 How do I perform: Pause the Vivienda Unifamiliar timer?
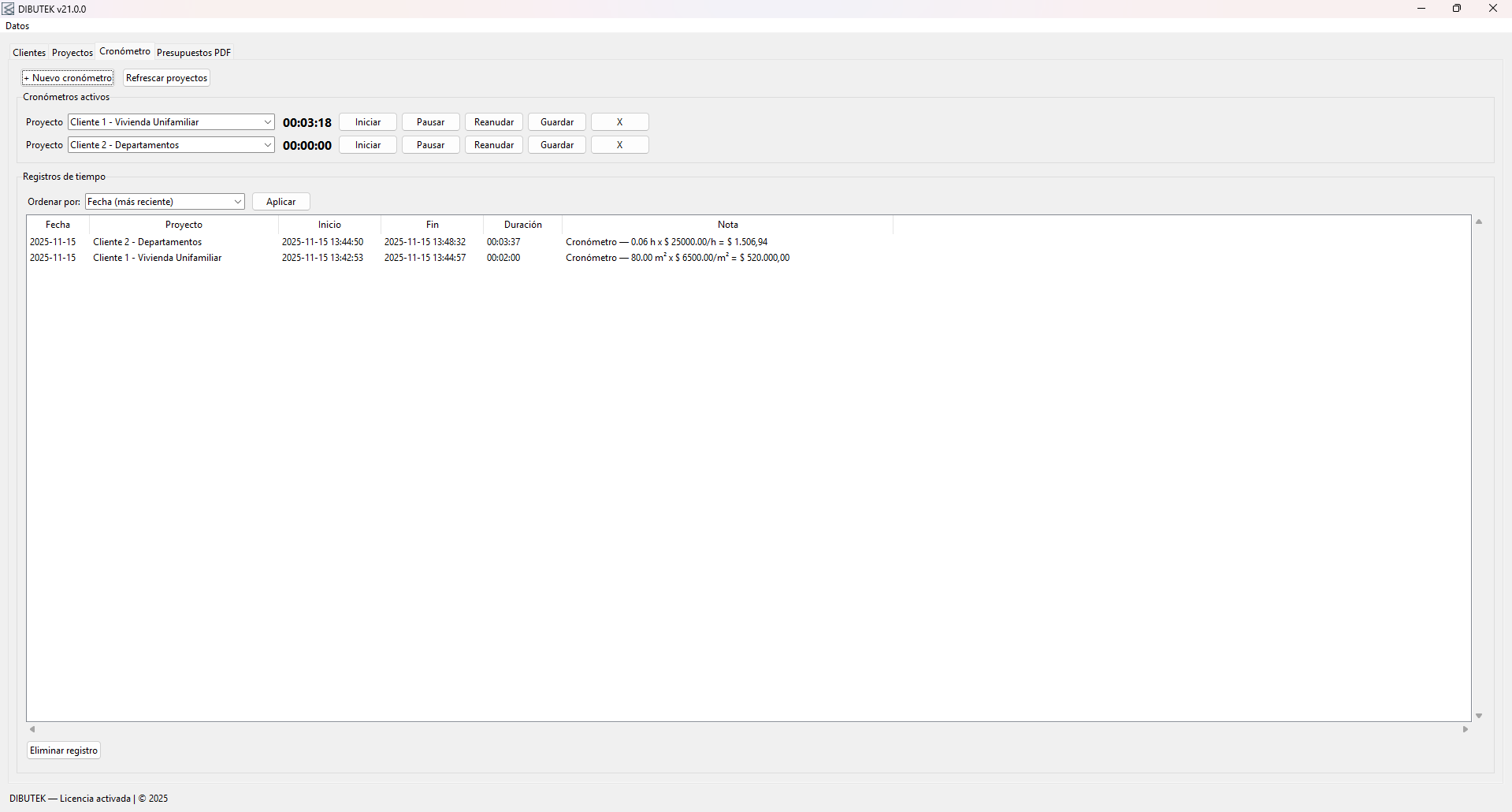pos(430,122)
